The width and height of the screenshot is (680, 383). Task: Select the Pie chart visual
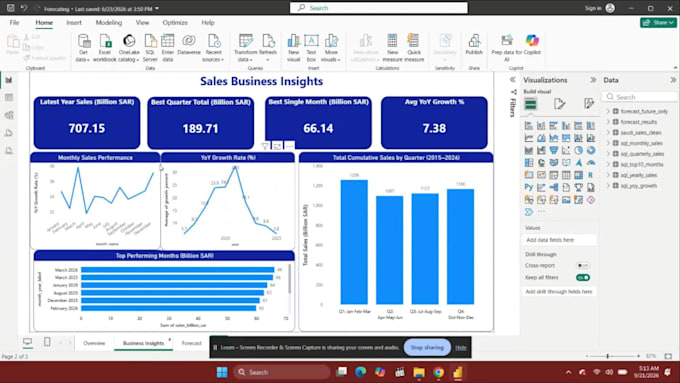(579, 151)
